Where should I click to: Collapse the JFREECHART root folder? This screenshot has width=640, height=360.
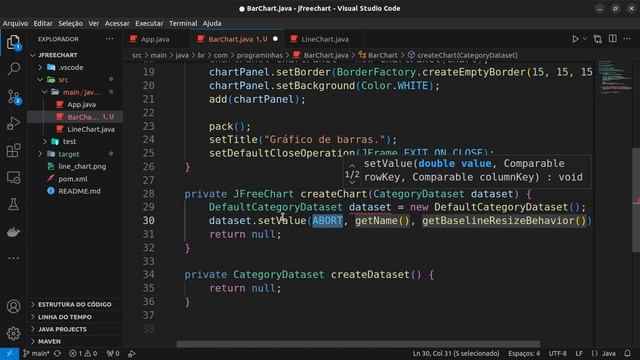[x=33, y=55]
